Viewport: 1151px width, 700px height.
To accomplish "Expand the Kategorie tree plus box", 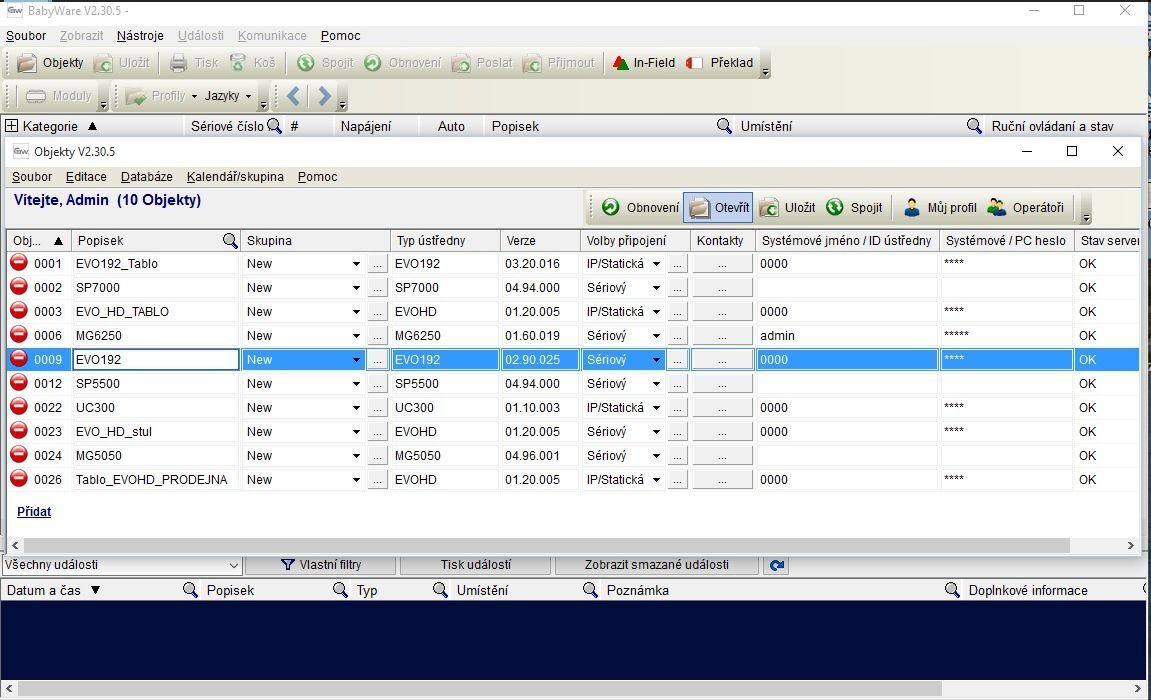I will tap(12, 126).
